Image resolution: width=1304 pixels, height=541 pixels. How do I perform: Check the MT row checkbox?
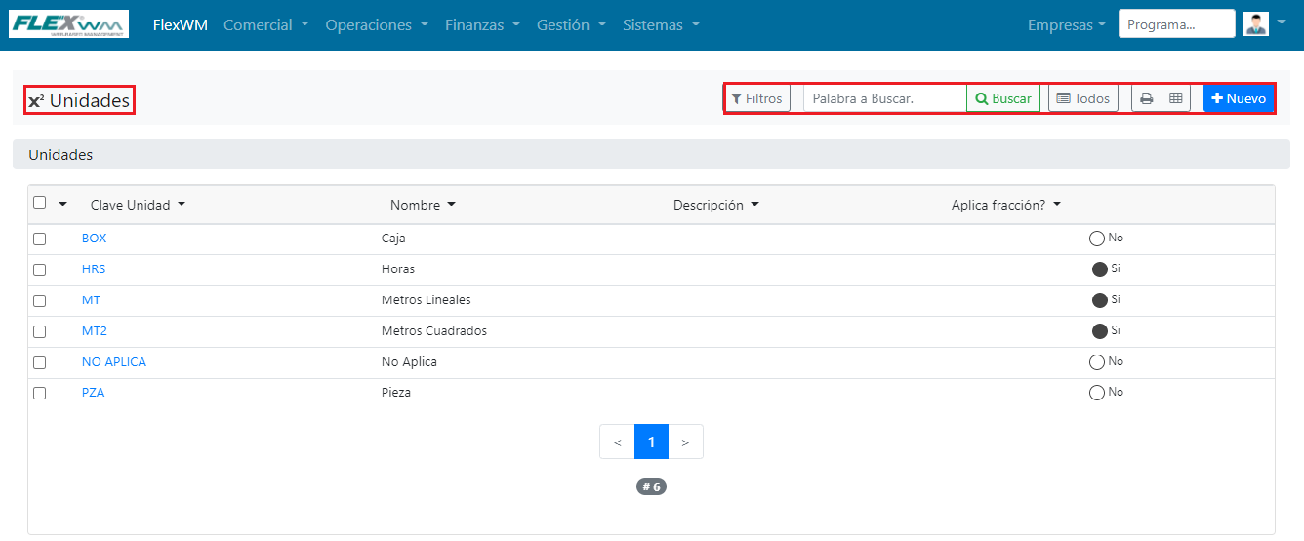[40, 301]
